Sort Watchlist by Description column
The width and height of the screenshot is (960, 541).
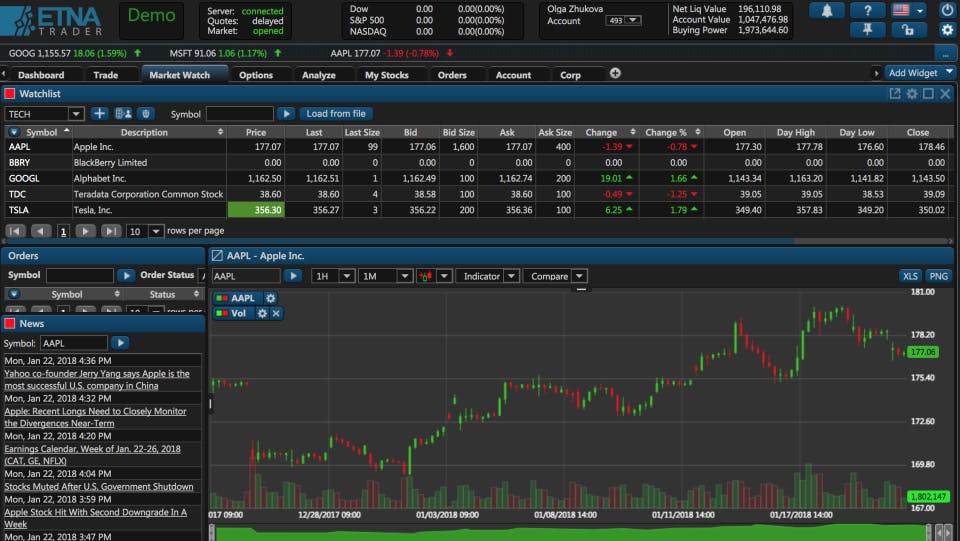tap(149, 132)
